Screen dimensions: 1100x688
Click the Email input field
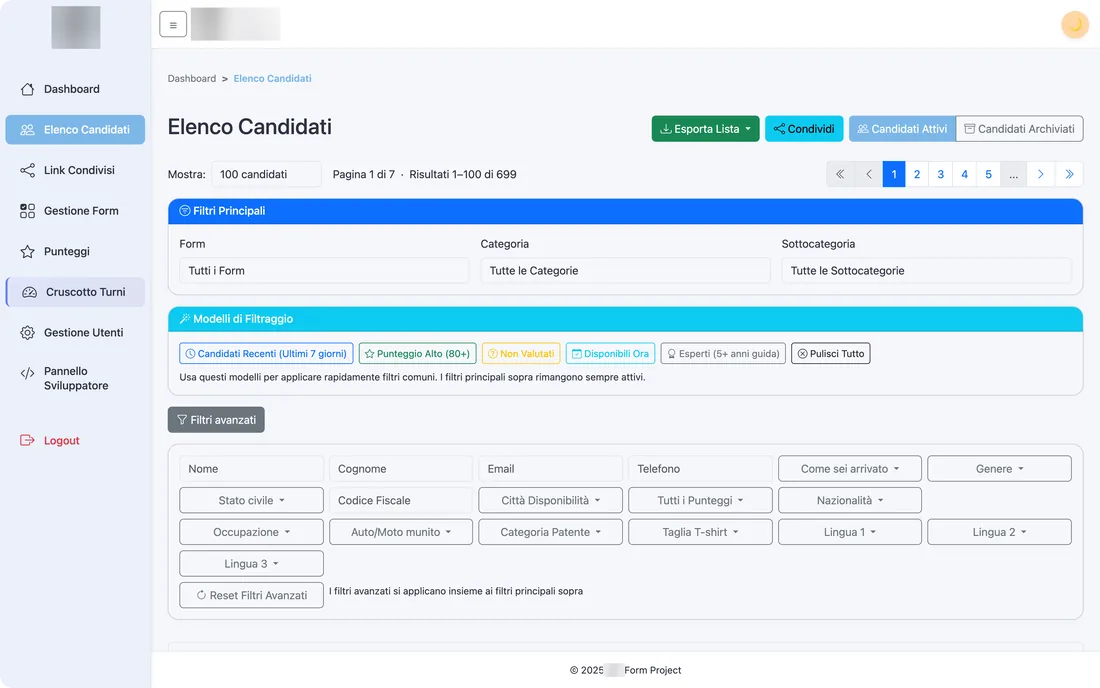pyautogui.click(x=551, y=468)
